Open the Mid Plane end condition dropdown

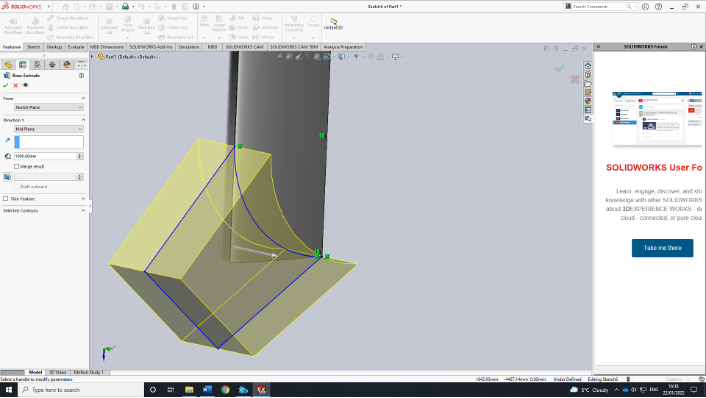[49, 129]
